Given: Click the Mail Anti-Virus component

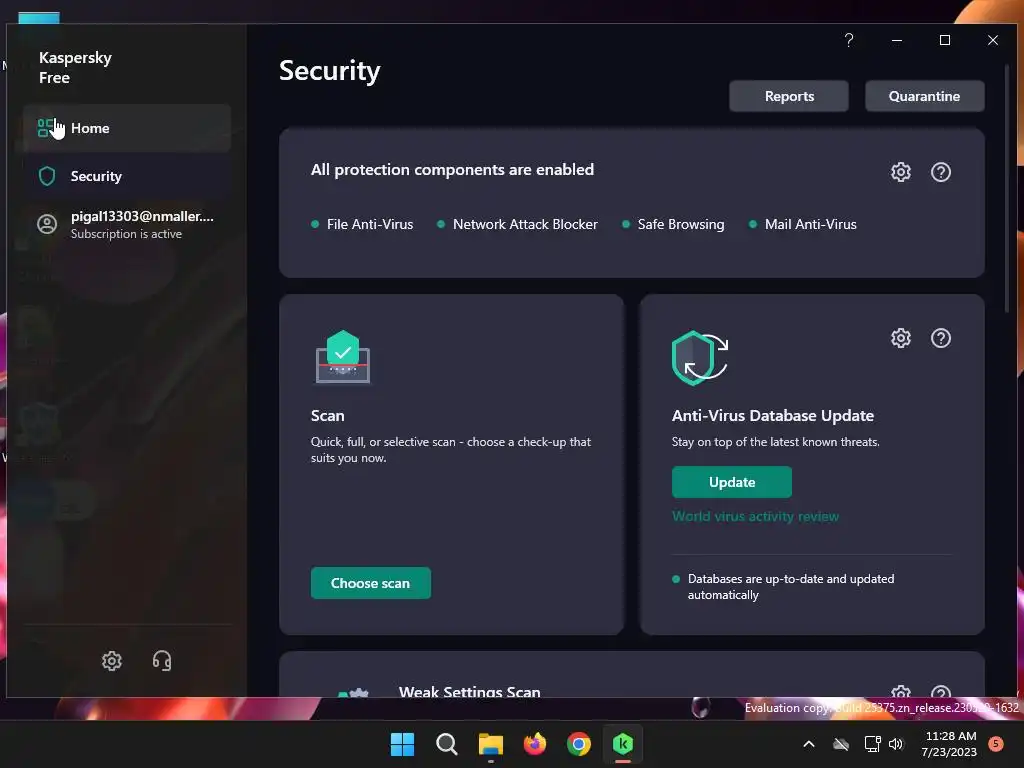Looking at the screenshot, I should pos(803,224).
